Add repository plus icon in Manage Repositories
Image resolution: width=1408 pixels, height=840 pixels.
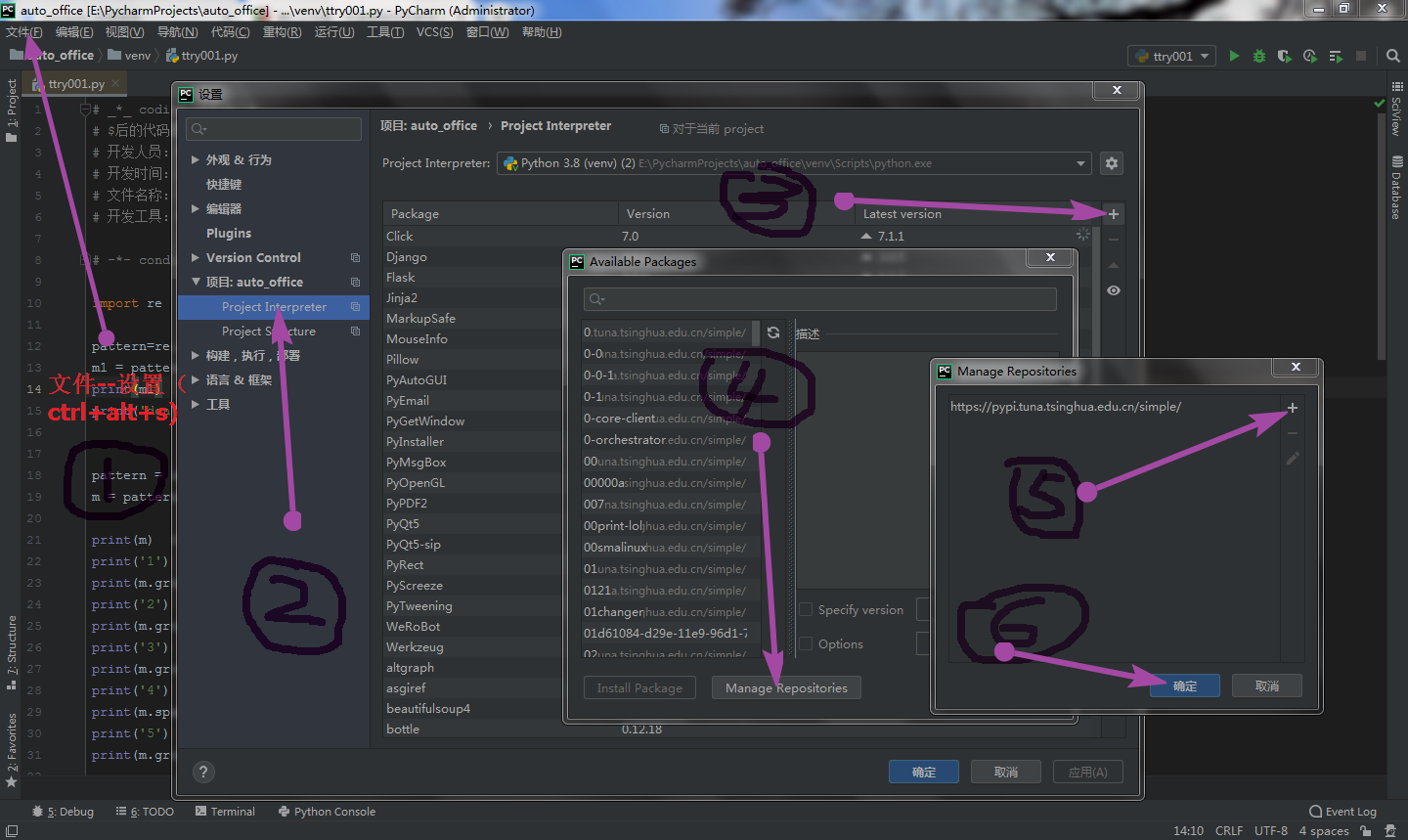(1293, 408)
